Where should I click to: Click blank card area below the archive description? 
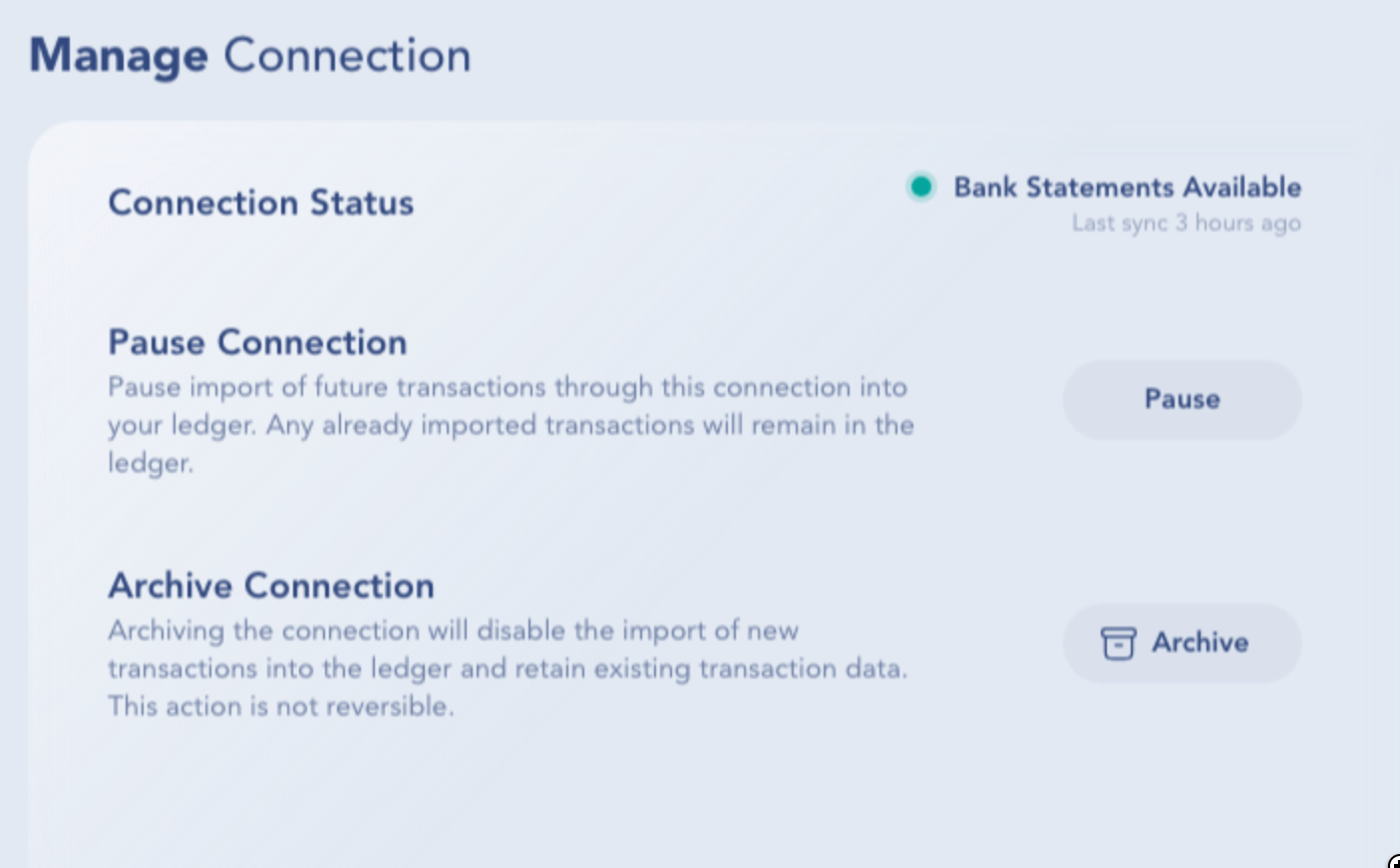pos(598,798)
